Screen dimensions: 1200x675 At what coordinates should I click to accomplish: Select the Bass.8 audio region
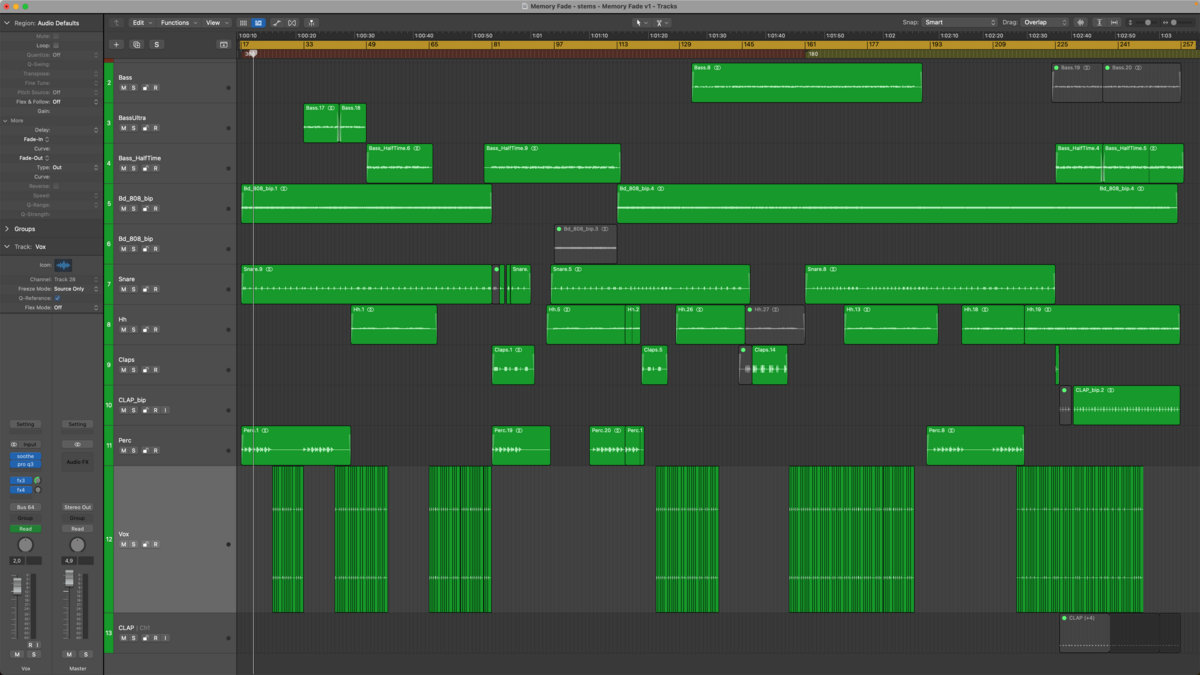click(806, 83)
